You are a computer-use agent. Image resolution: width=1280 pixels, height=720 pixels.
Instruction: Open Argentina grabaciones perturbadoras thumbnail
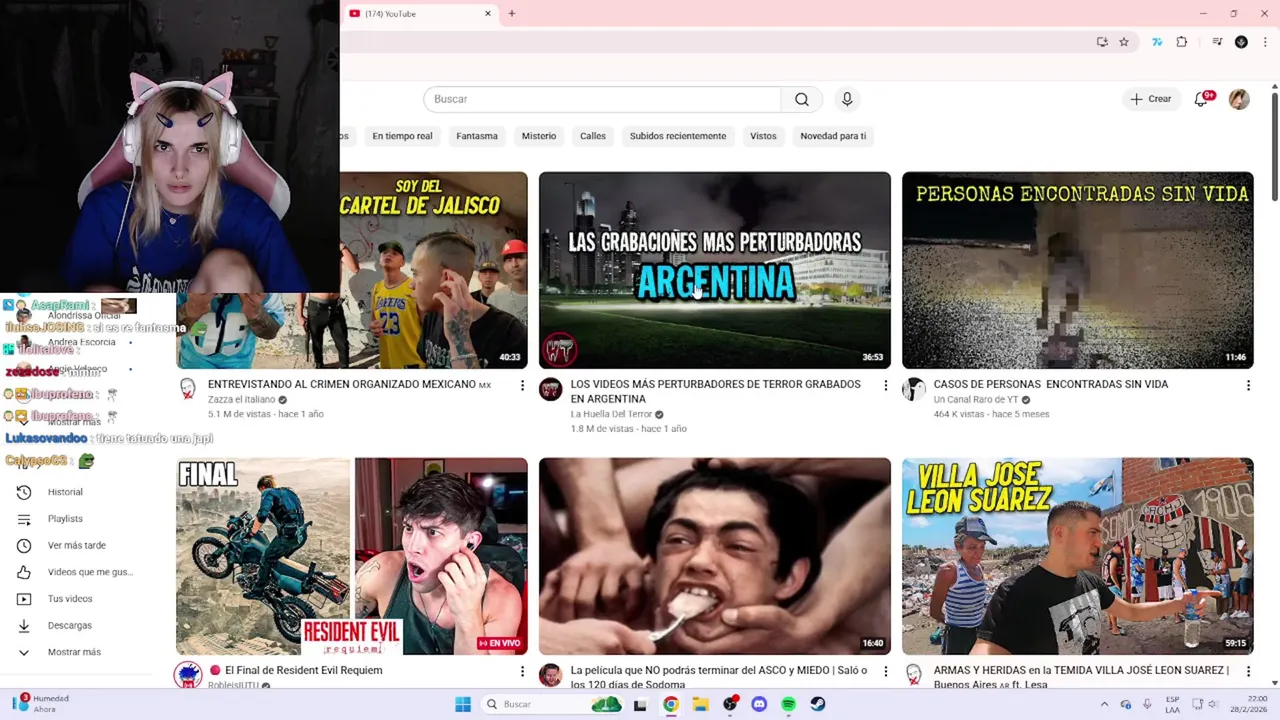[714, 270]
